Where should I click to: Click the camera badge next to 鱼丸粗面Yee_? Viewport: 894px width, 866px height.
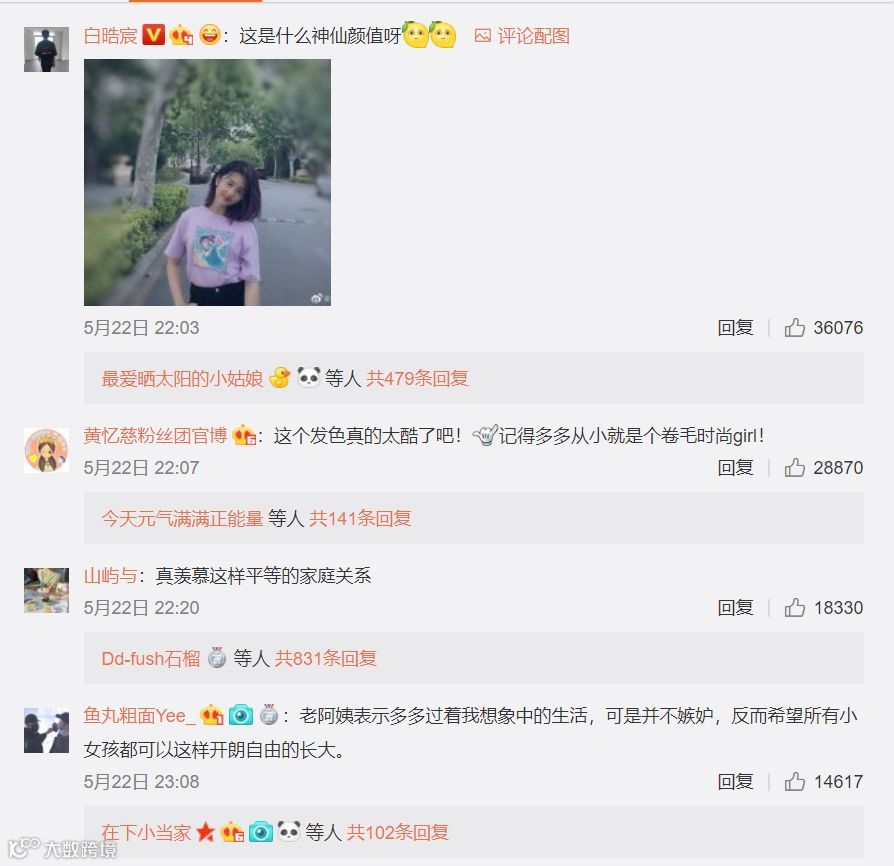241,715
